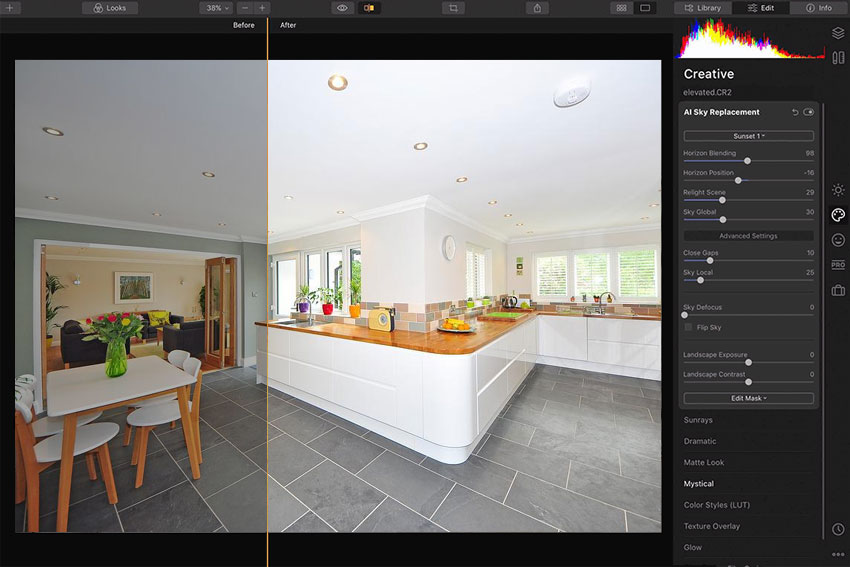Image resolution: width=850 pixels, height=567 pixels.
Task: Open the PRO tools category
Action: pos(838,265)
